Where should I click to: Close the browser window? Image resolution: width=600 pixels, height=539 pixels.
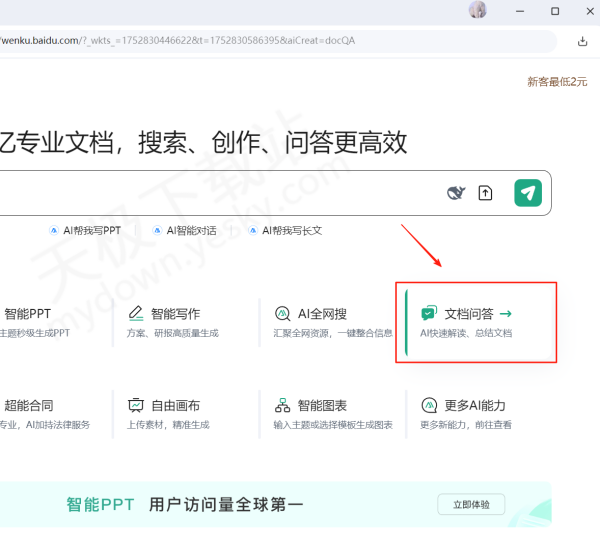point(590,11)
